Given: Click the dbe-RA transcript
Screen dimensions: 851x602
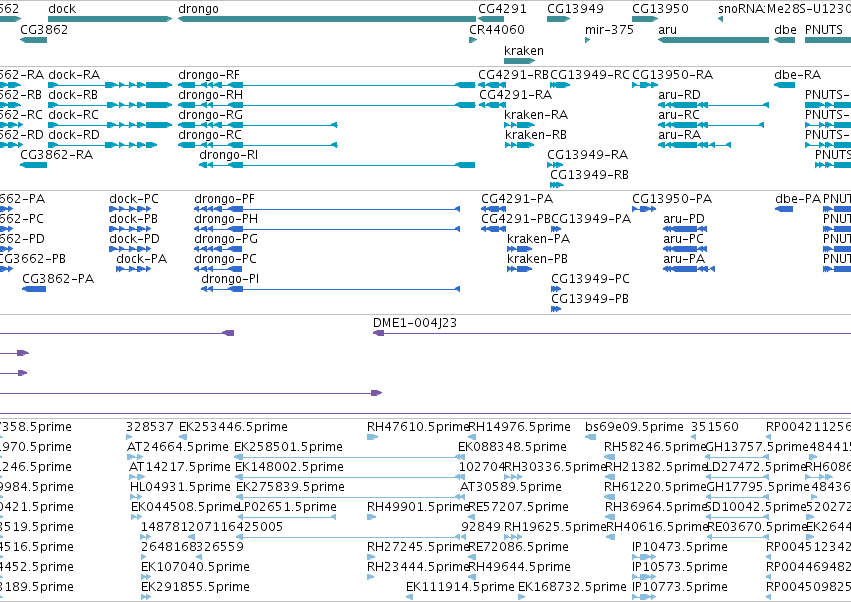Looking at the screenshot, I should coord(784,85).
